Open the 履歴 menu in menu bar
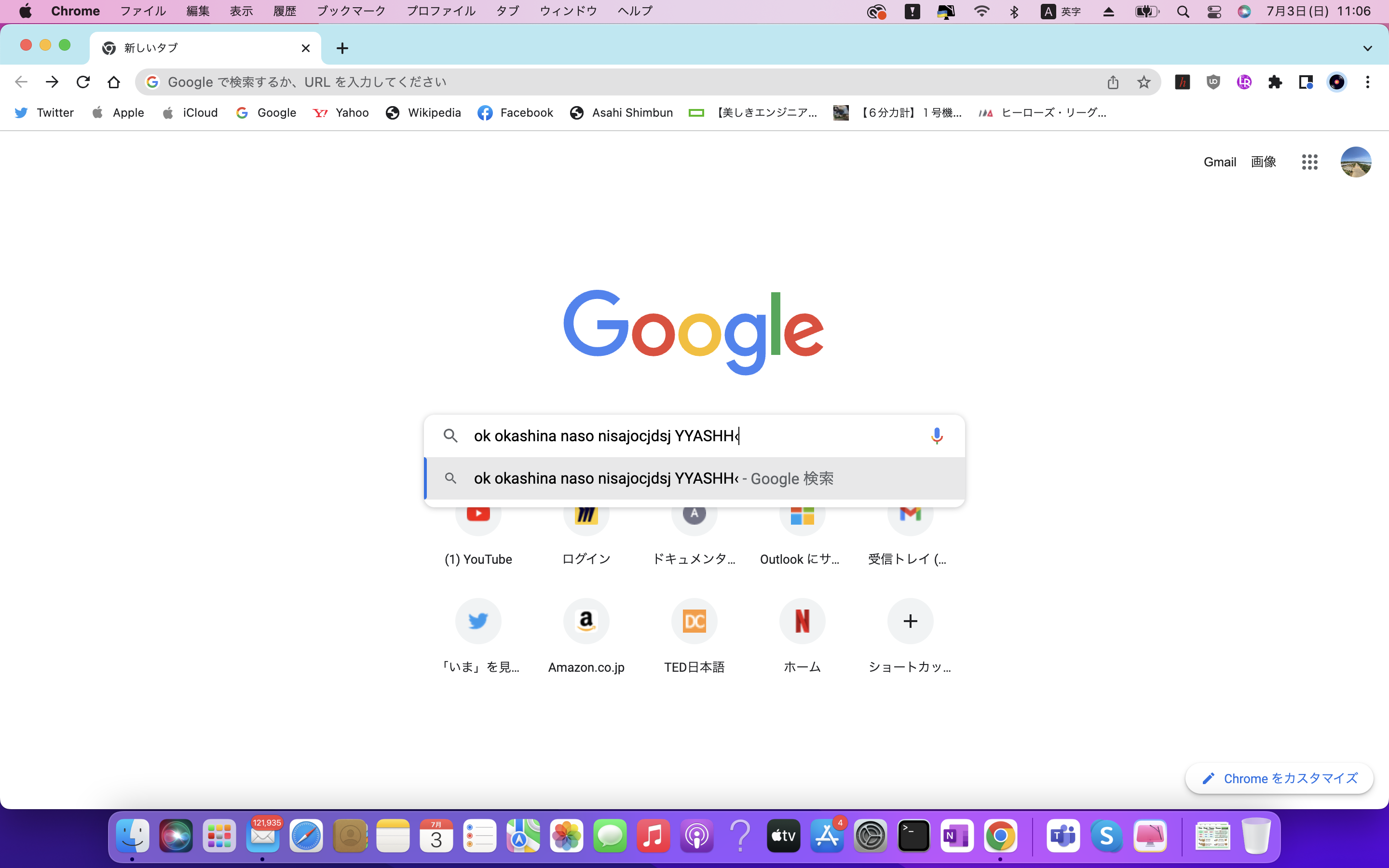The width and height of the screenshot is (1389, 868). (x=284, y=11)
